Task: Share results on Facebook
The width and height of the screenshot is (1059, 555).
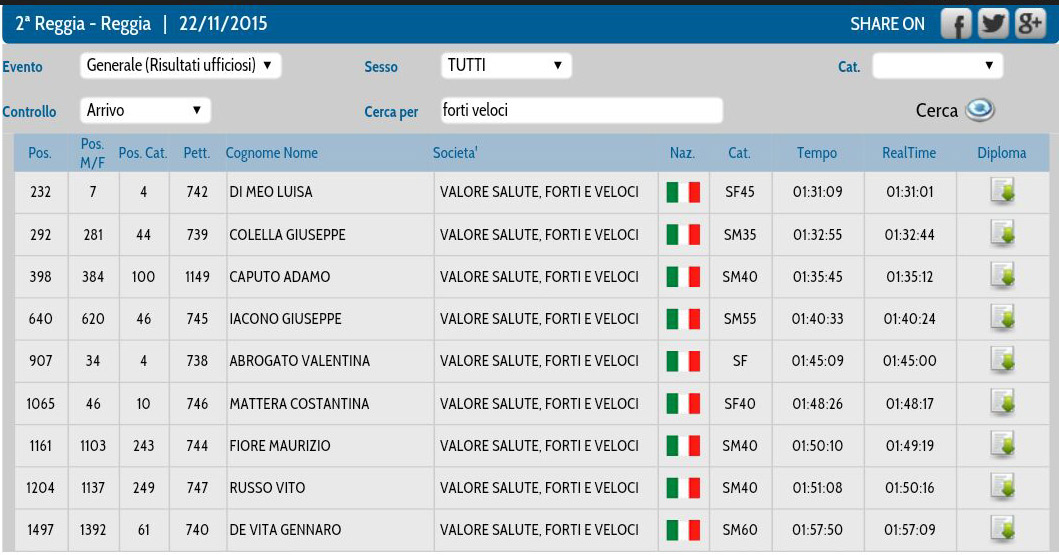Action: click(956, 24)
